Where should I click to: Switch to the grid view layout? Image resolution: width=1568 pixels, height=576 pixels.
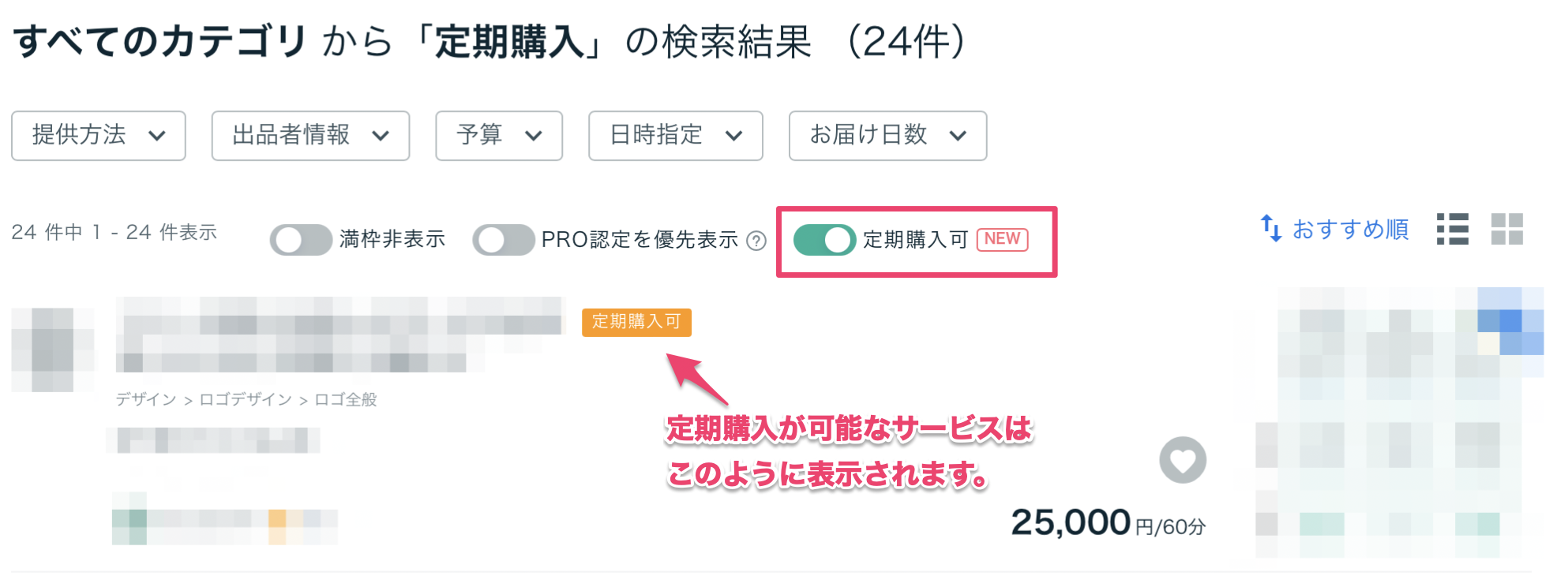pyautogui.click(x=1509, y=230)
